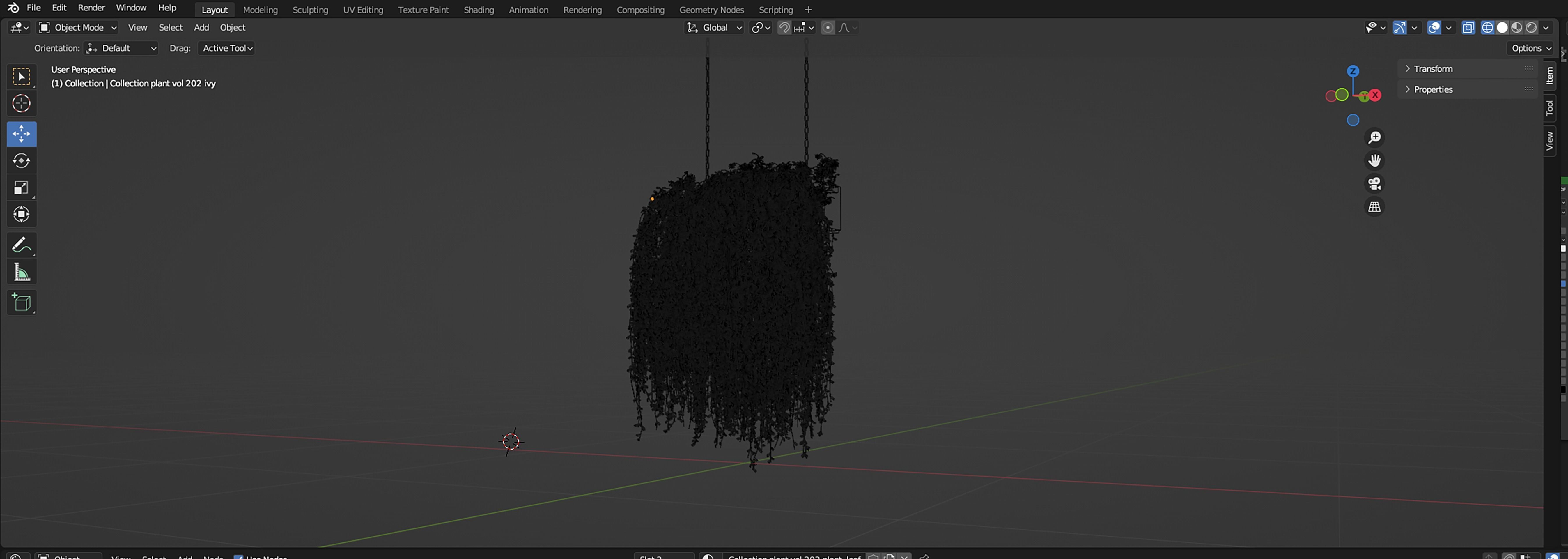
Task: Click the Blender logo icon
Action: tap(13, 8)
